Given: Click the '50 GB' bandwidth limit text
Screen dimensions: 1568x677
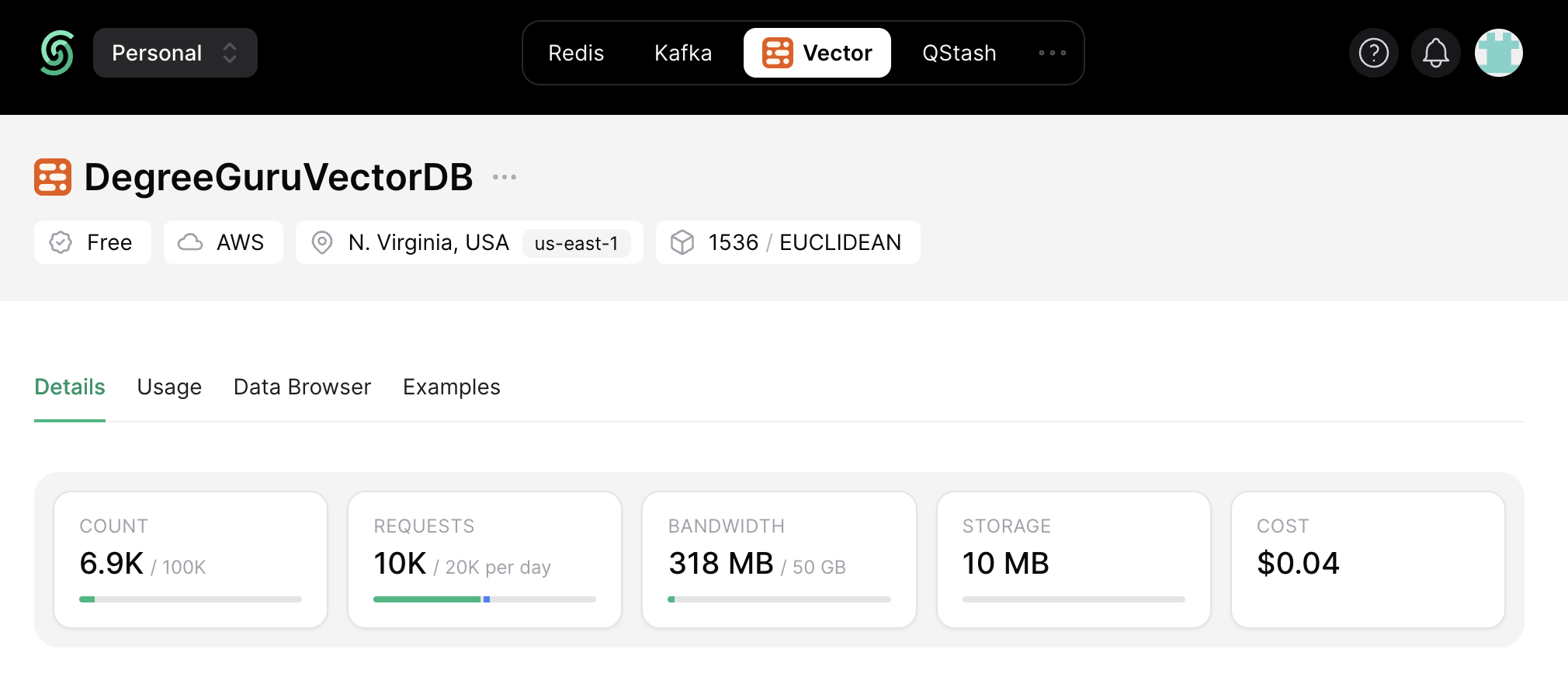Looking at the screenshot, I should click(819, 568).
